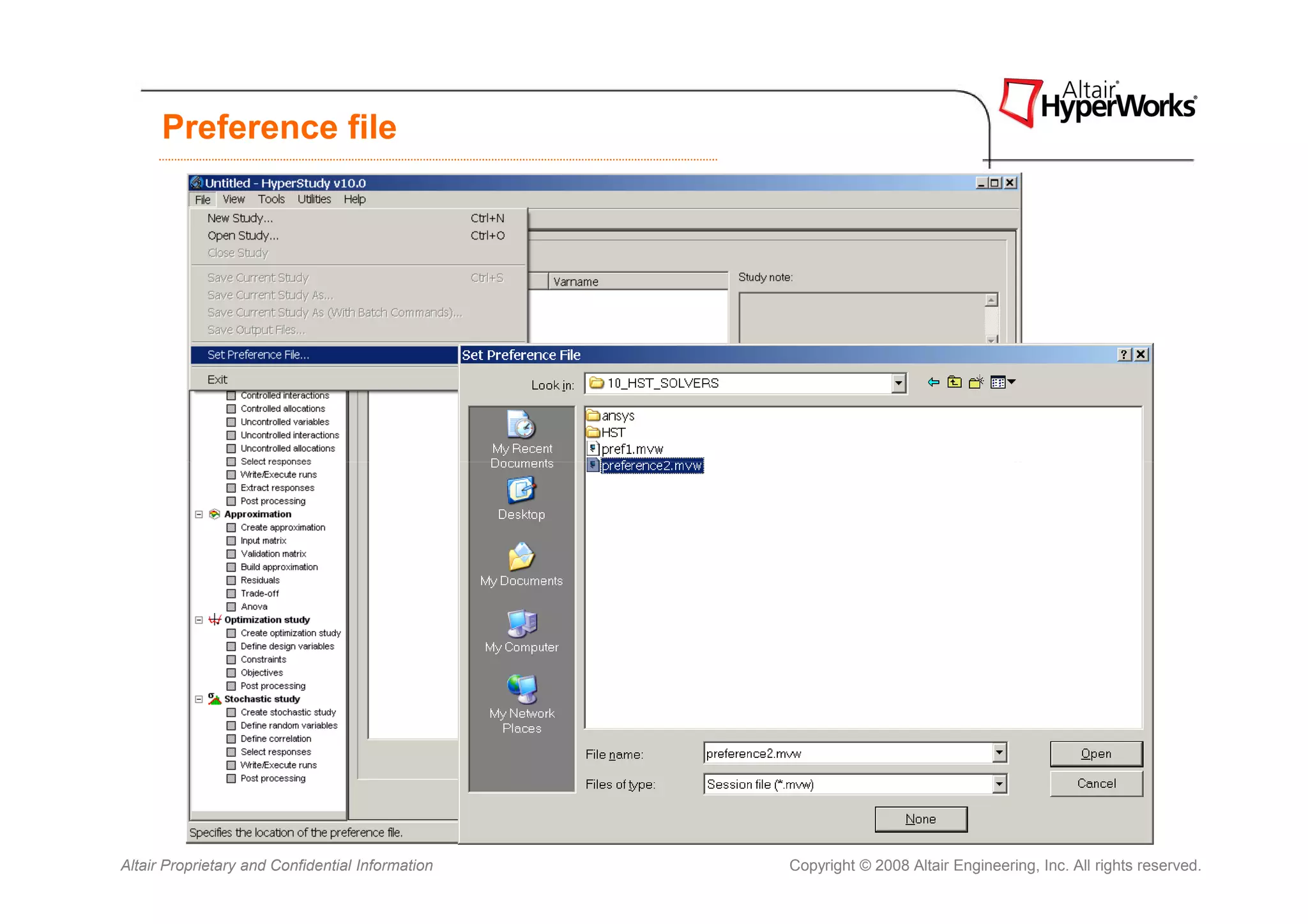
Task: Click the Cancel button
Action: click(1096, 784)
